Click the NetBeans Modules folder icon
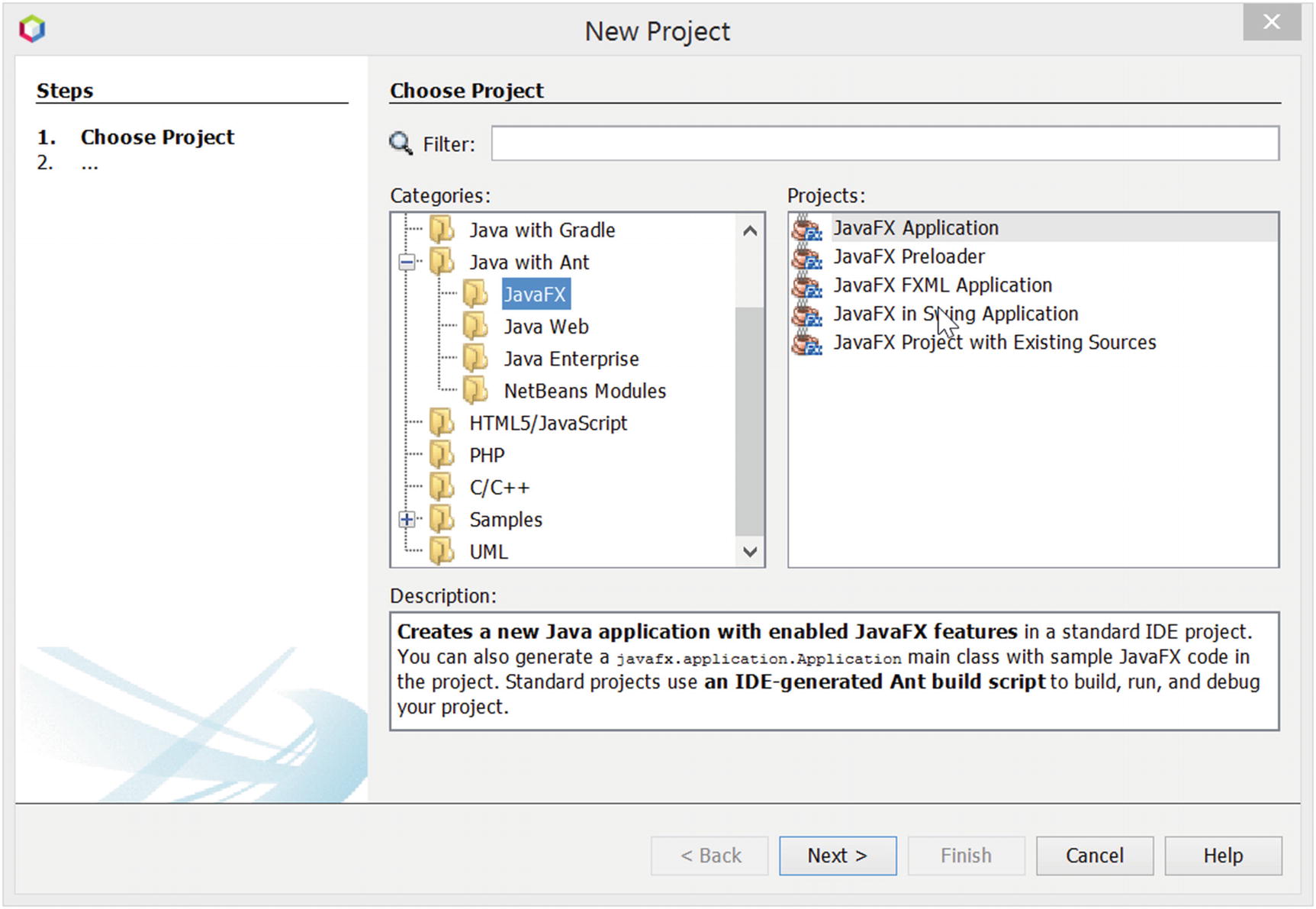 click(475, 390)
